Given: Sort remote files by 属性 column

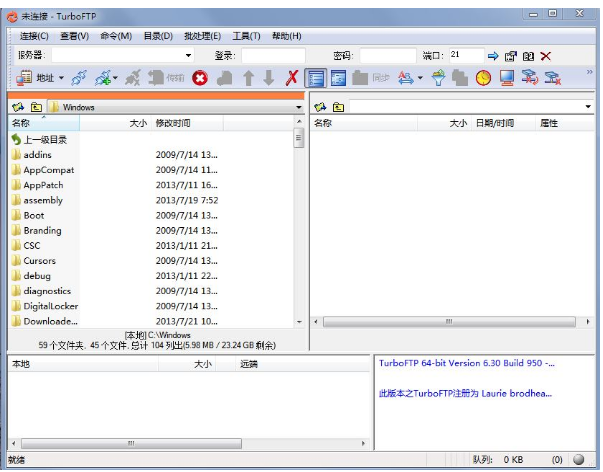Looking at the screenshot, I should pyautogui.click(x=565, y=123).
